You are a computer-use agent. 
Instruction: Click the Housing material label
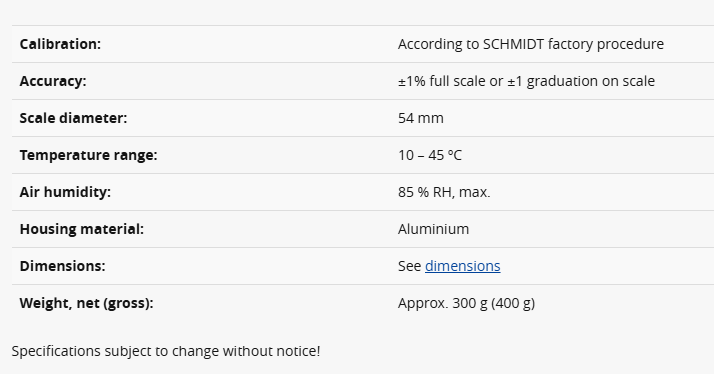pos(82,229)
